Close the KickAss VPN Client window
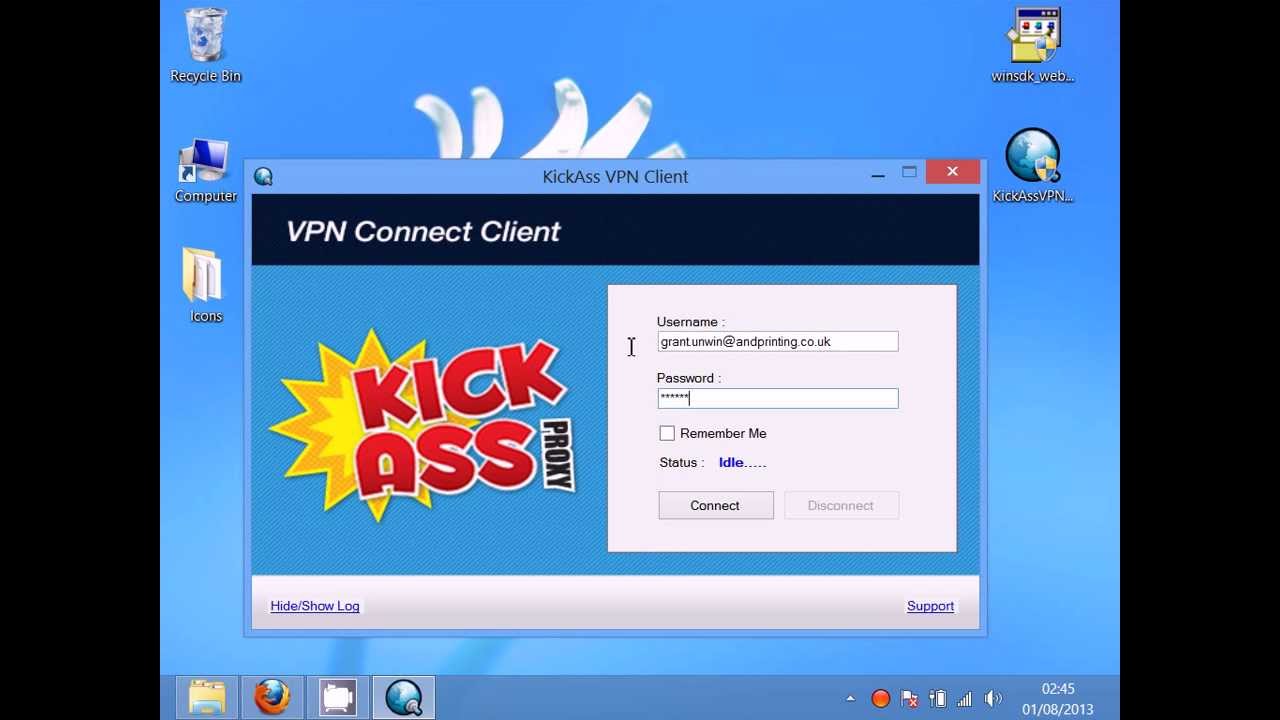1280x720 pixels. pyautogui.click(x=953, y=172)
